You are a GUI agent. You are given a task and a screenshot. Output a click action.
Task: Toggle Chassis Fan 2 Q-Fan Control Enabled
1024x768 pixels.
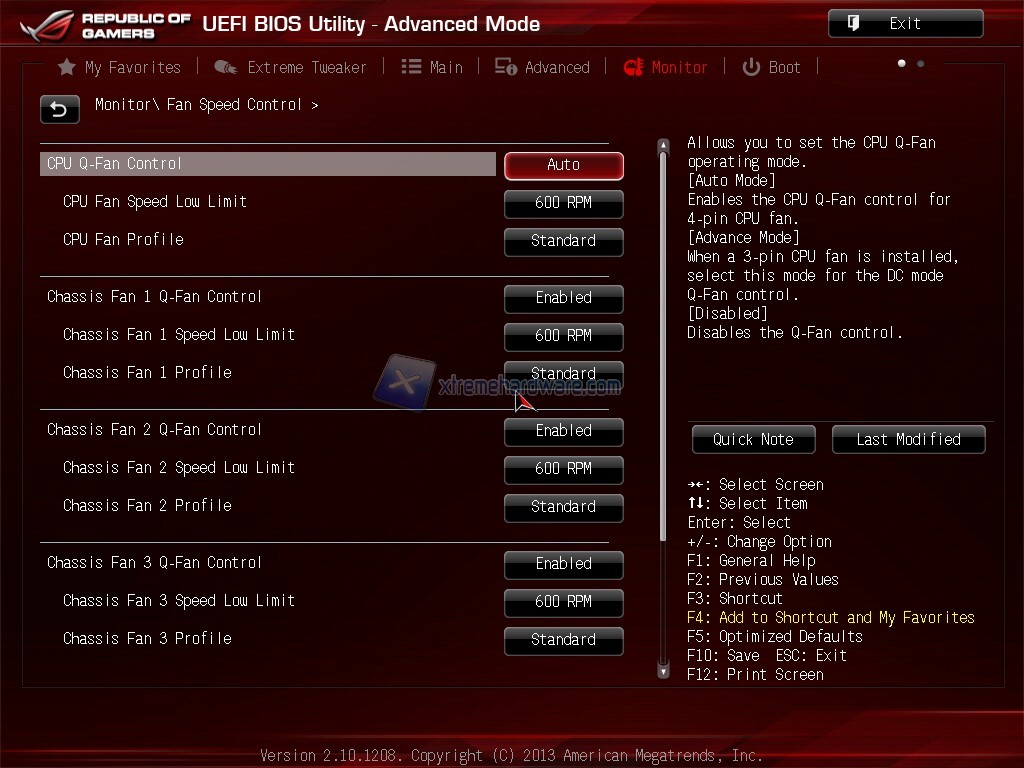[564, 431]
